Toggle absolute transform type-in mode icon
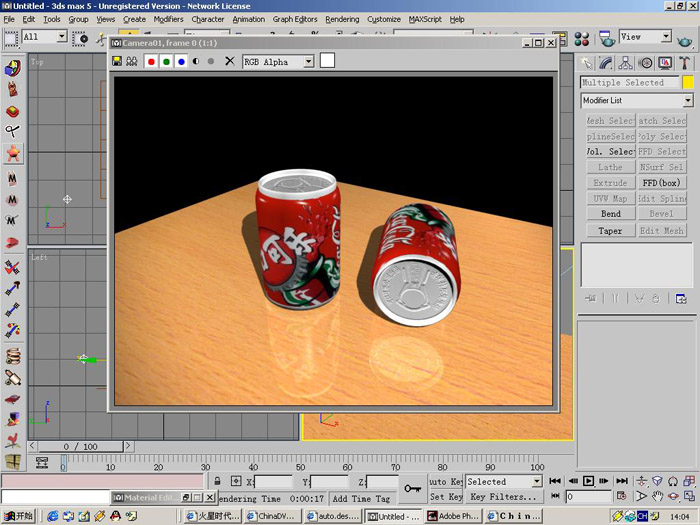The width and height of the screenshot is (700, 525). point(236,481)
